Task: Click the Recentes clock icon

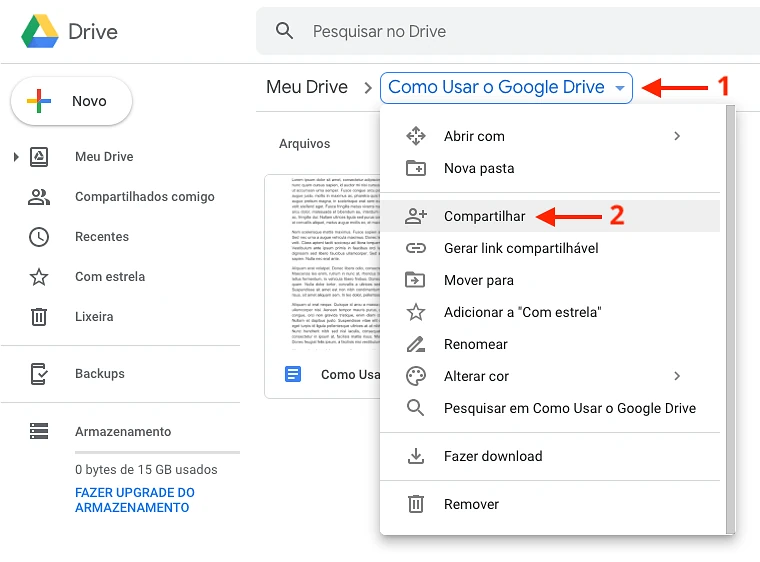Action: click(39, 237)
